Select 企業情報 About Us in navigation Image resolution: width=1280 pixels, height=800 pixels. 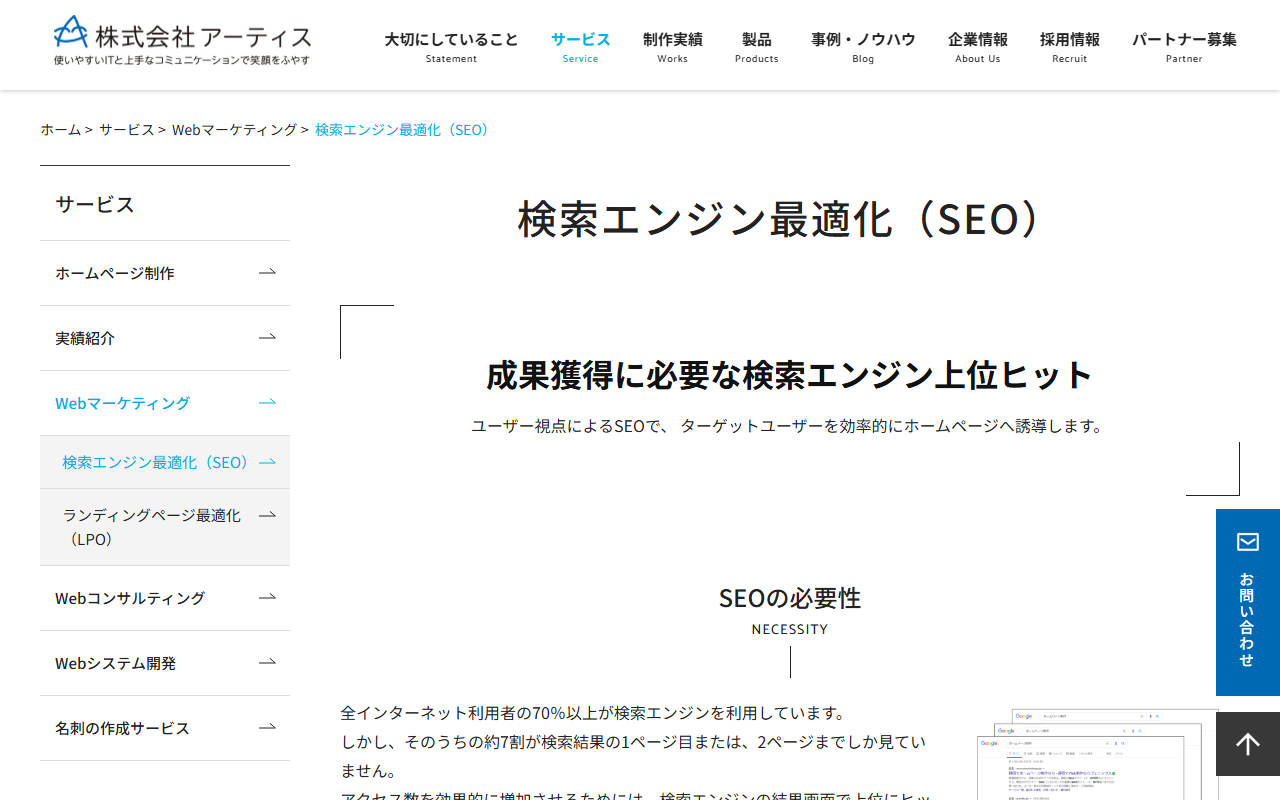point(977,45)
